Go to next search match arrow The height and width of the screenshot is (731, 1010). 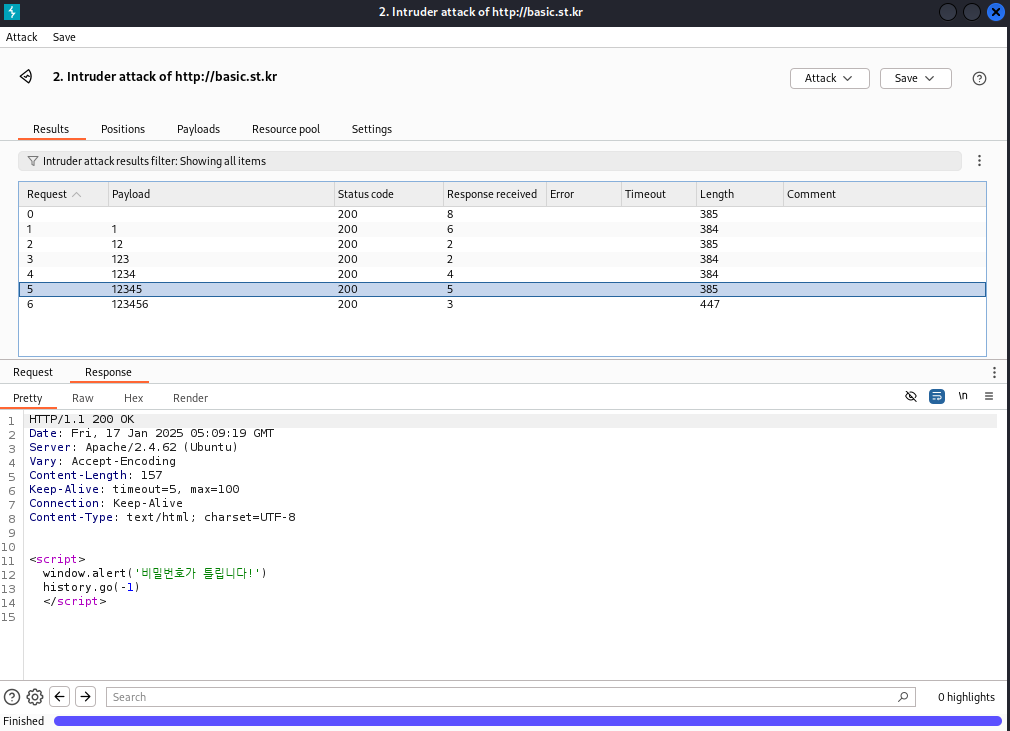tap(85, 697)
